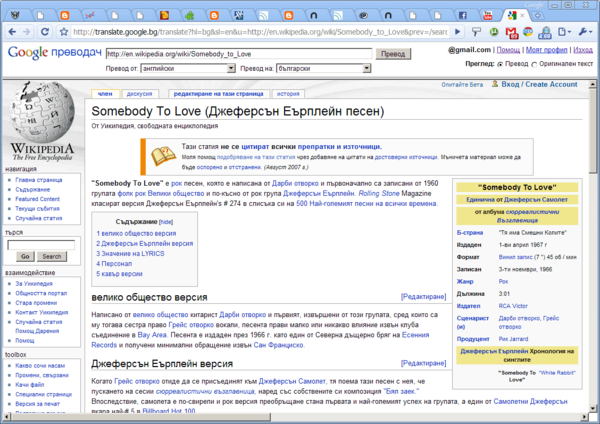Click the horizontal scrollbar right arrow
600x424 pixels.
(584, 416)
